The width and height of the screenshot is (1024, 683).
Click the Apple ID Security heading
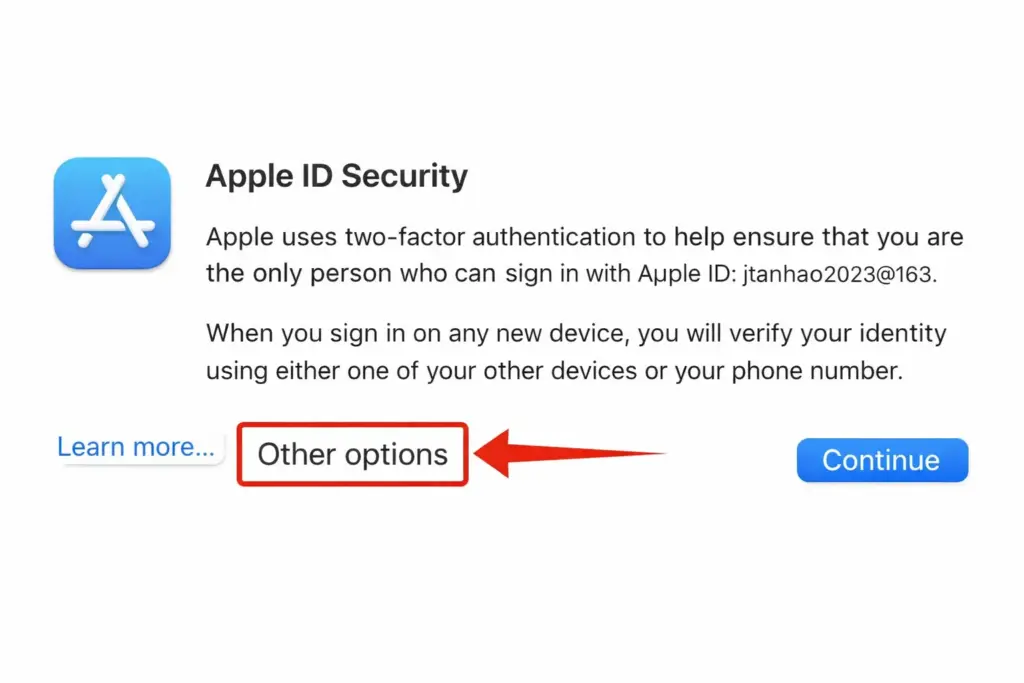336,175
